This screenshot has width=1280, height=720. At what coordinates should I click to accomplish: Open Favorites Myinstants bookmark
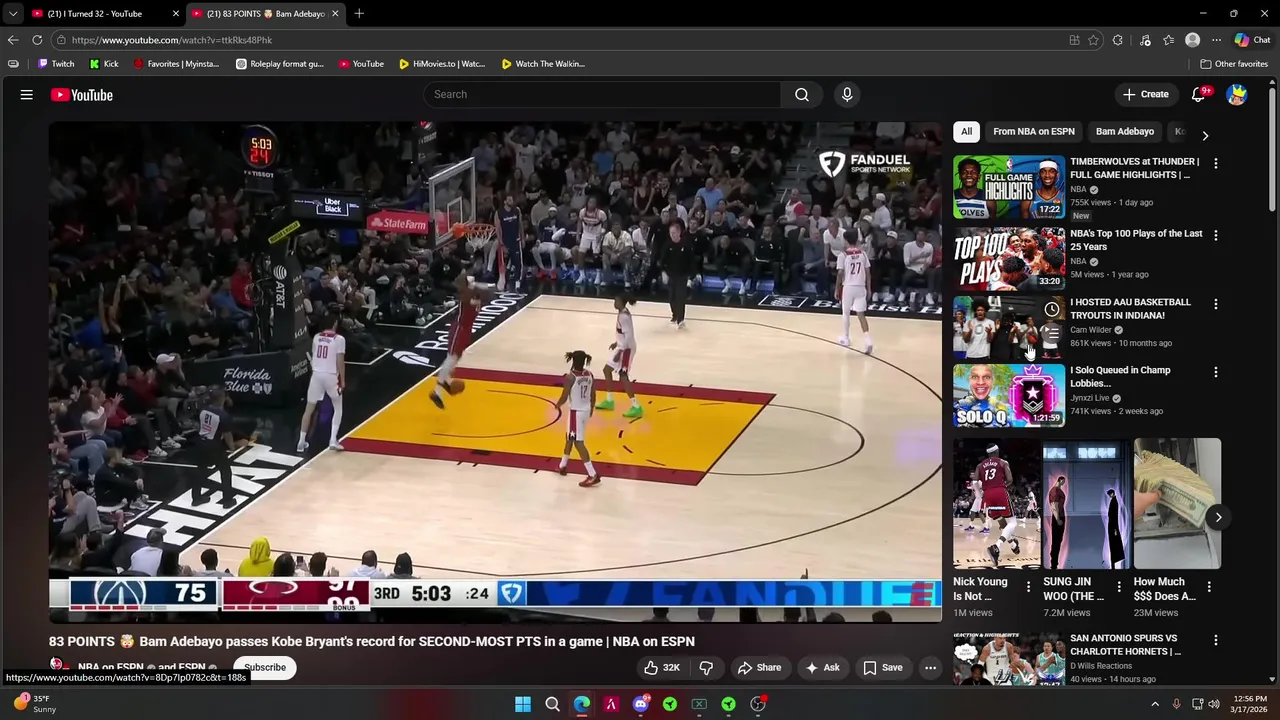pos(176,64)
